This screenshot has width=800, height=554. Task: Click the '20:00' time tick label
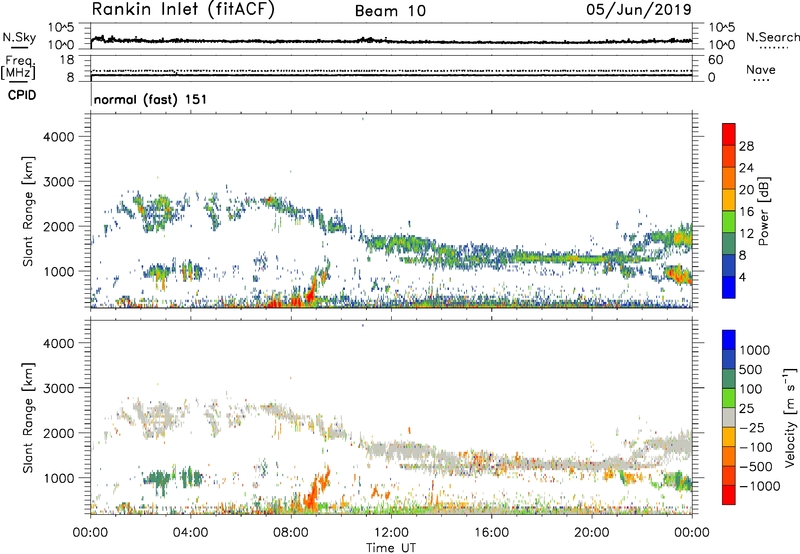(592, 533)
